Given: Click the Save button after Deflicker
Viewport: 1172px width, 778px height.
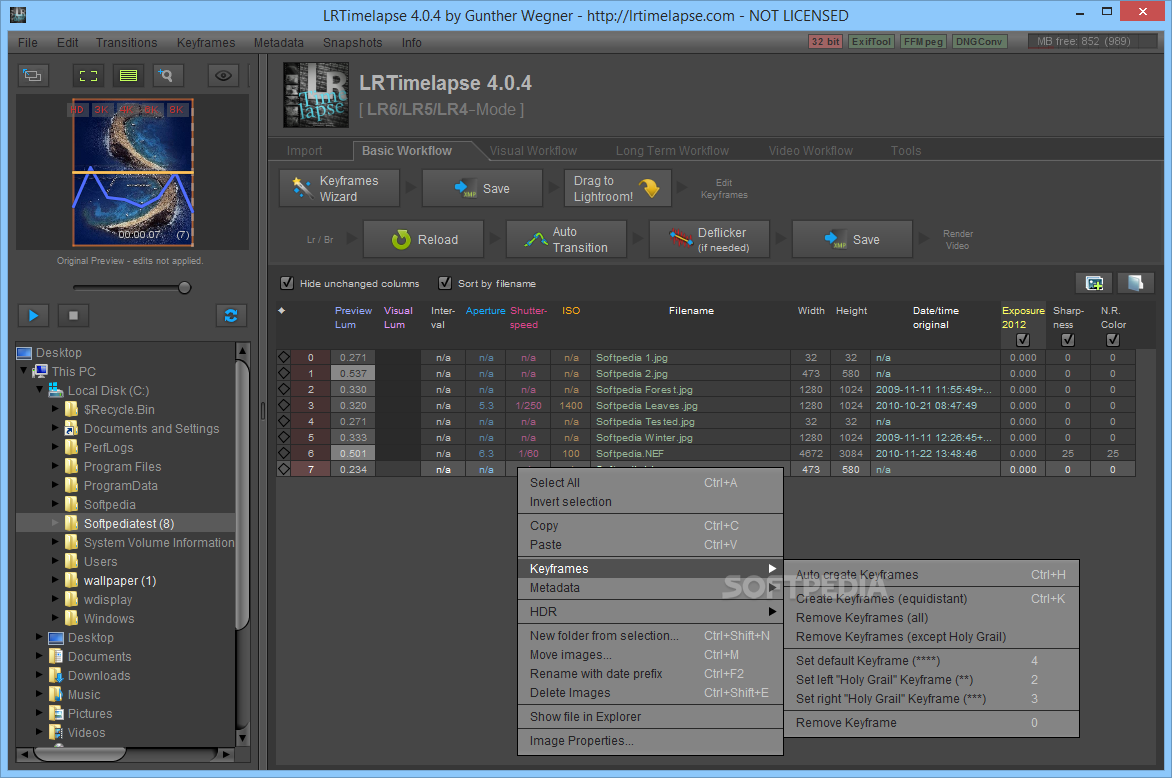Looking at the screenshot, I should point(852,239).
